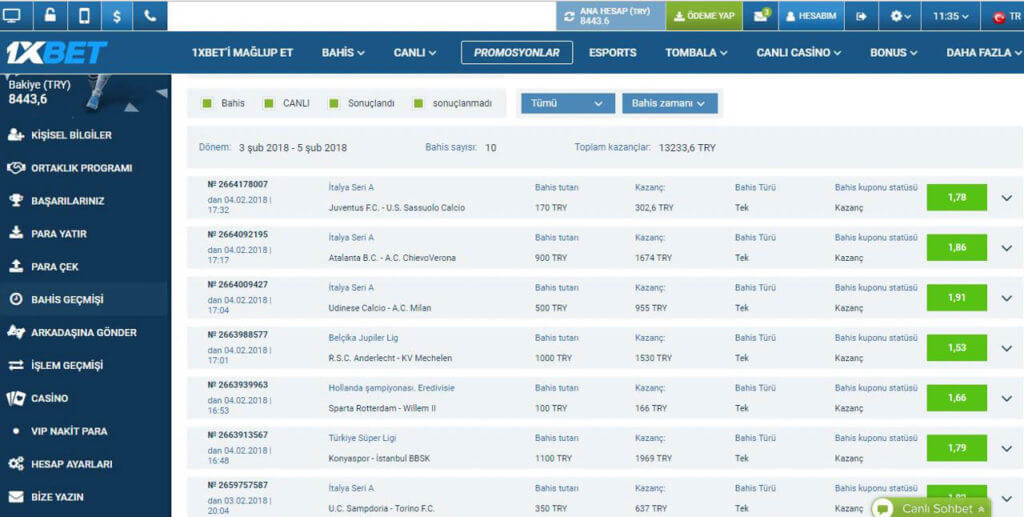
Task: Expand Anderlecht - KV Mechelen bet details
Action: point(1006,348)
